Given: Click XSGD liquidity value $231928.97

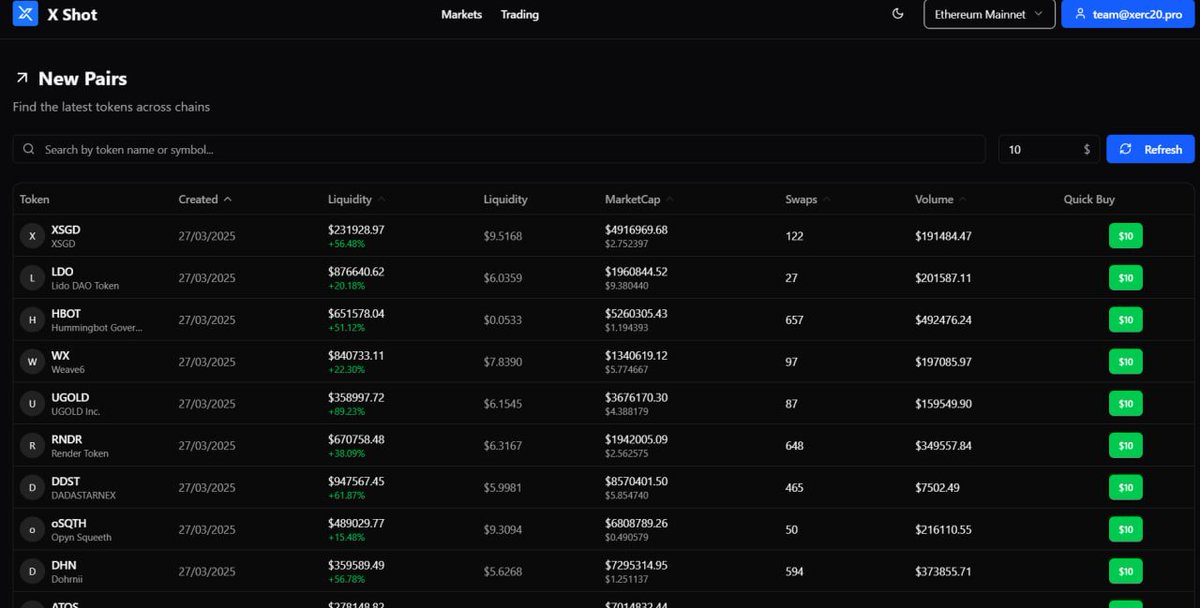Looking at the screenshot, I should coord(356,230).
